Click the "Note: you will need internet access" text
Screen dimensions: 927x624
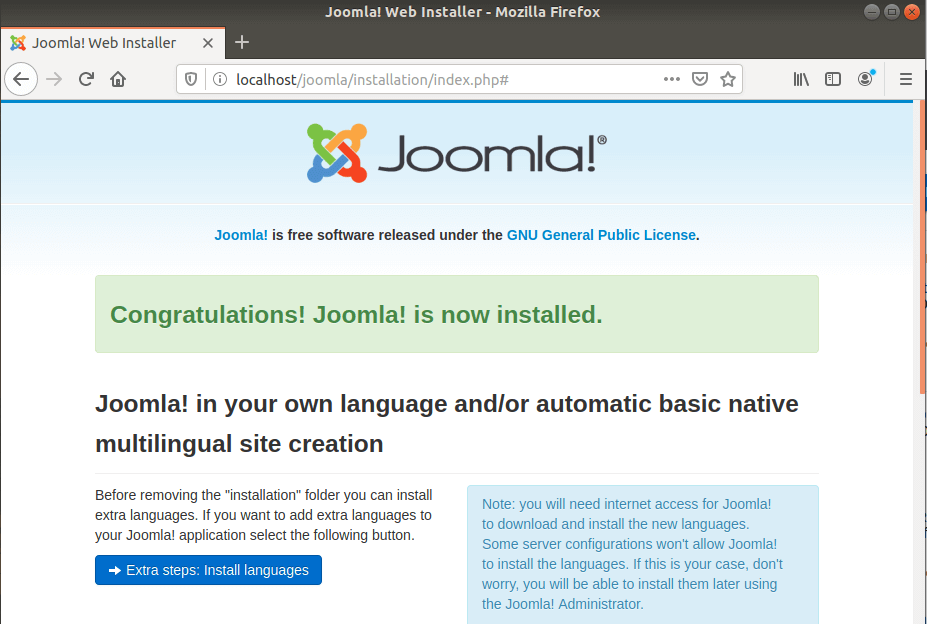click(632, 554)
